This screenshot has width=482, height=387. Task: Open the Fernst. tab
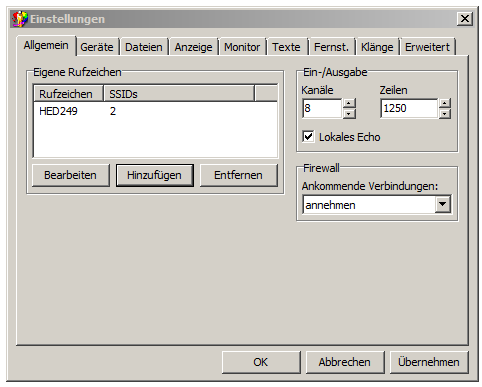[x=331, y=47]
